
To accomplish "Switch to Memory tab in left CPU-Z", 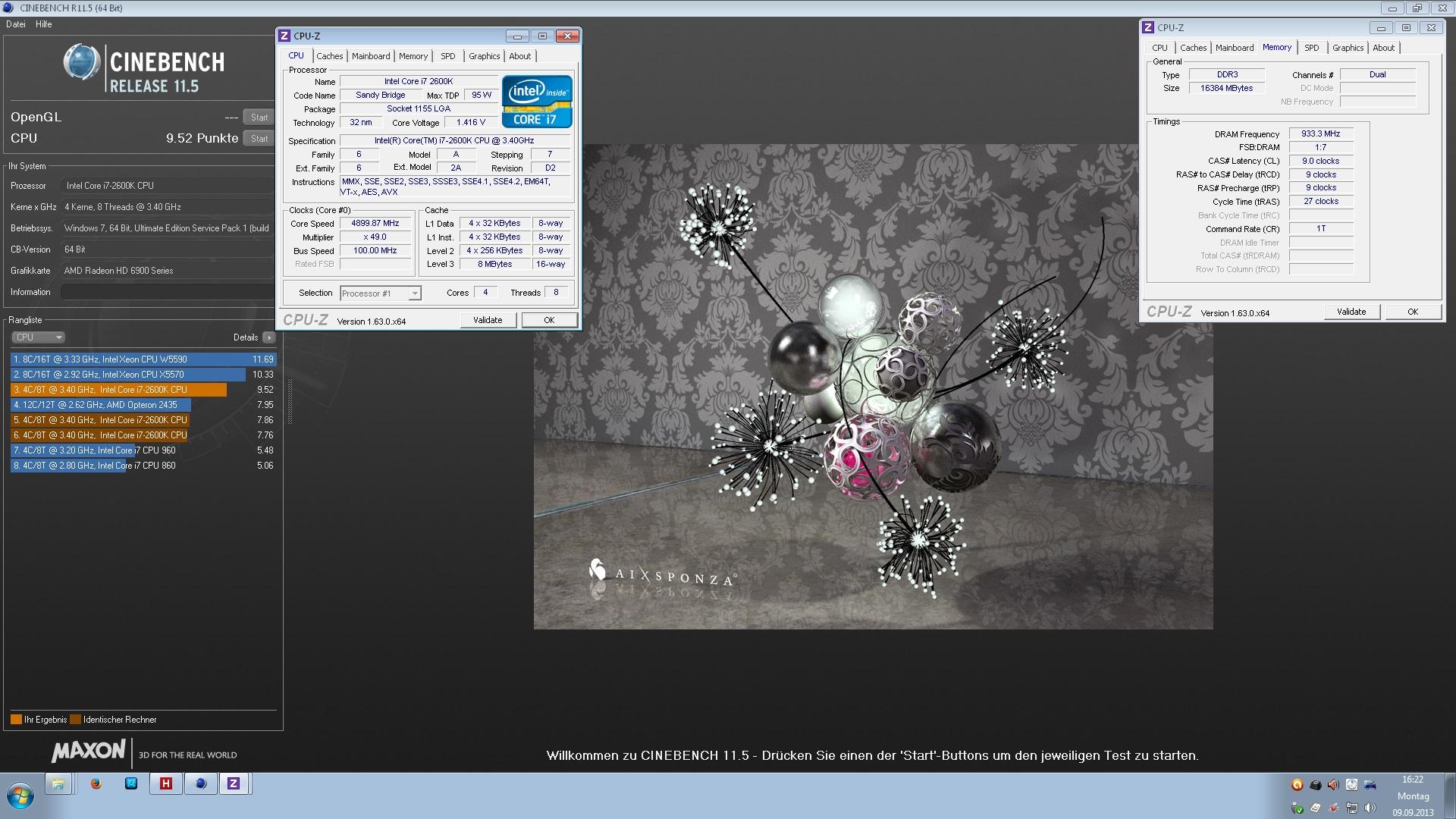I will 413,56.
